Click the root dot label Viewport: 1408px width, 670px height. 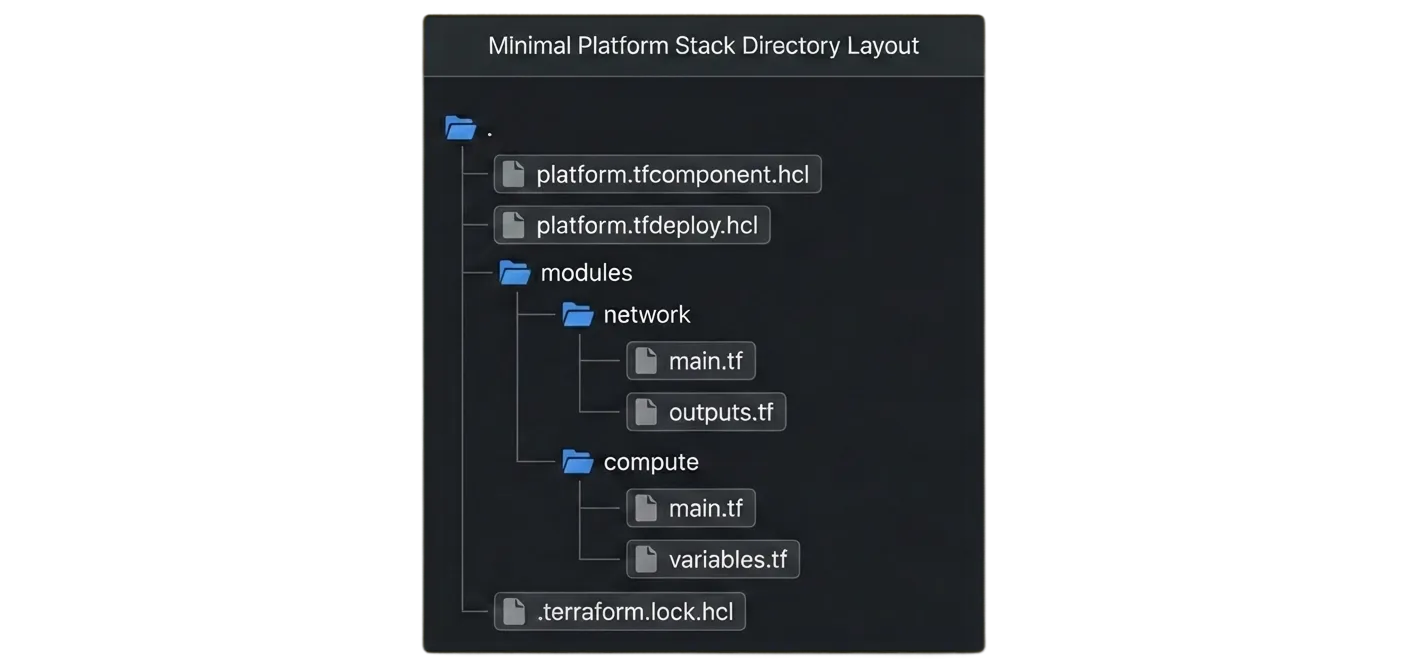[490, 132]
